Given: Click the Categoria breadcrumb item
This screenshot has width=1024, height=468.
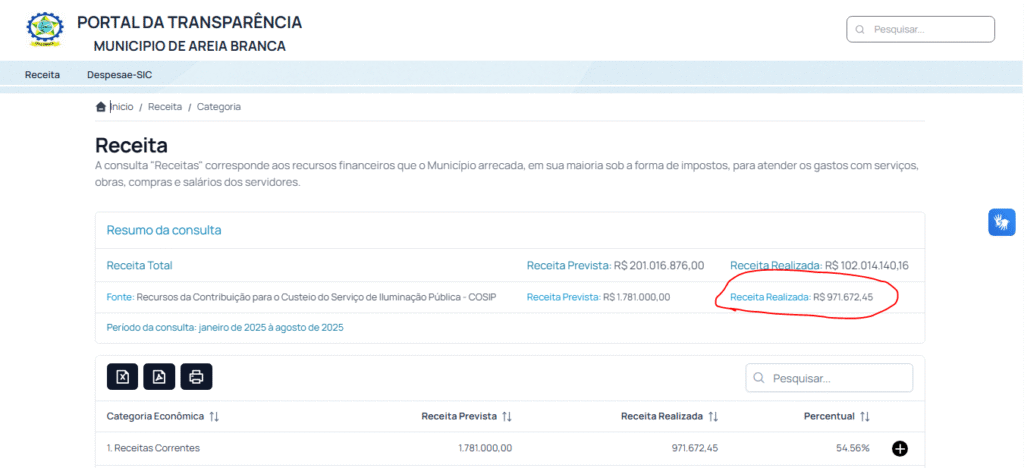Looking at the screenshot, I should (219, 106).
